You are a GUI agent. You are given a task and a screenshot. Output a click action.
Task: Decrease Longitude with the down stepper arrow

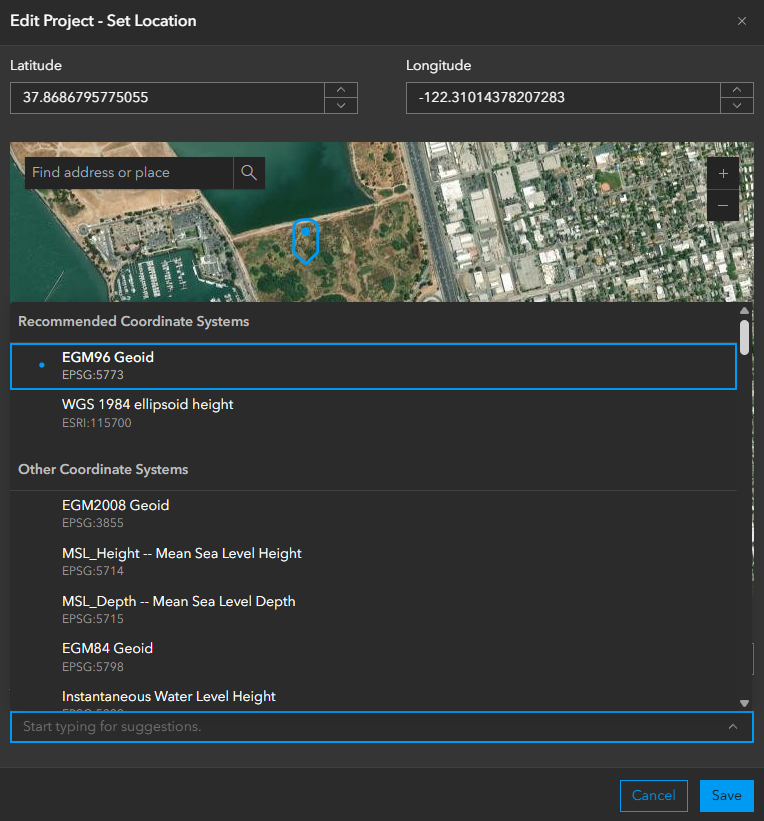(736, 105)
